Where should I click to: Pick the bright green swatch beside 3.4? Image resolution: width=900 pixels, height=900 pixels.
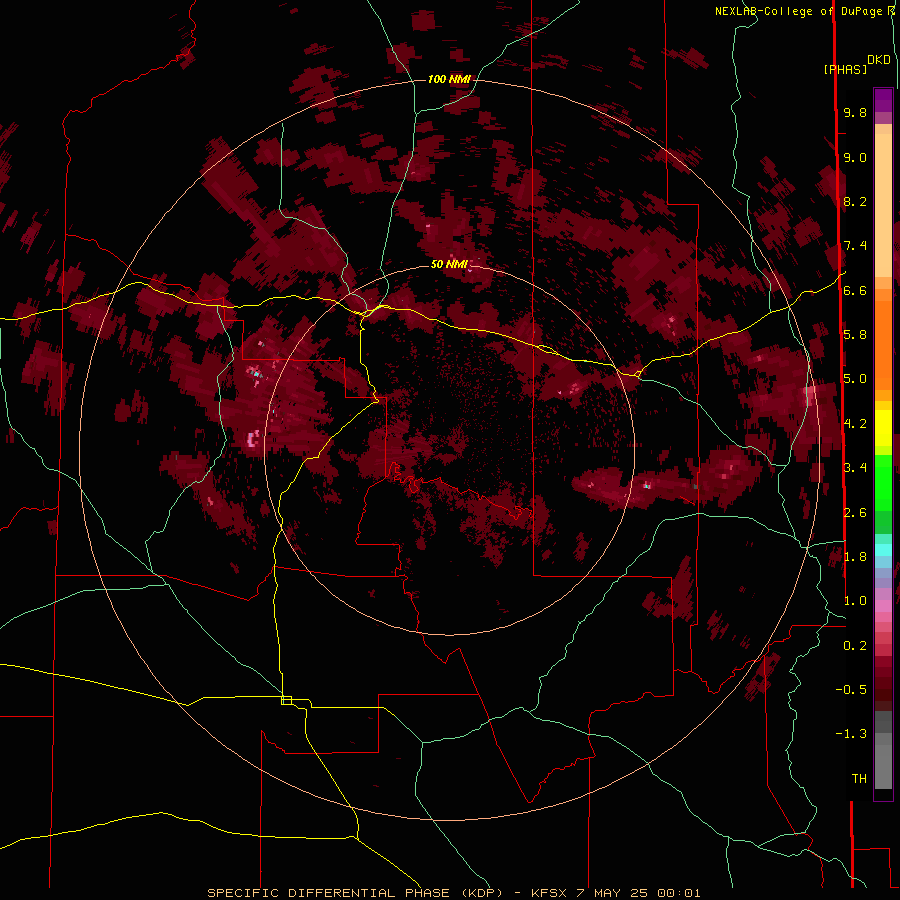(883, 482)
